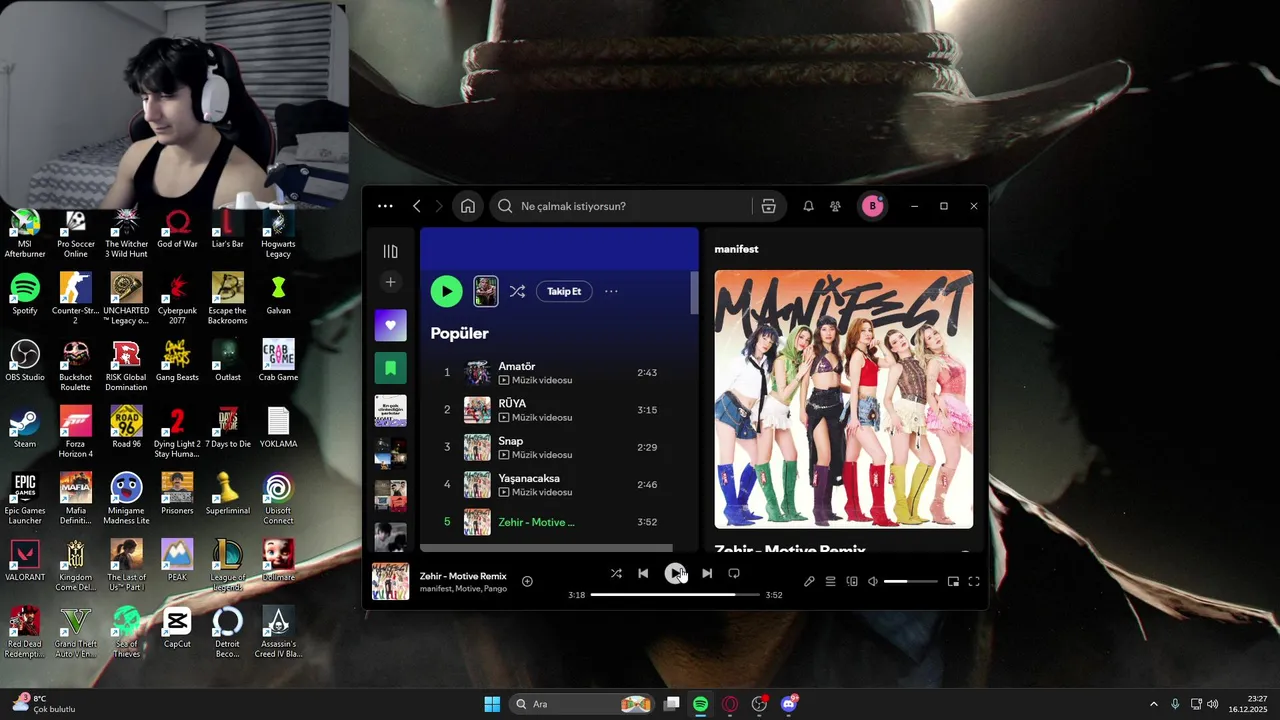This screenshot has height=720, width=1280.
Task: Click Spotify icon on taskbar
Action: coord(701,704)
